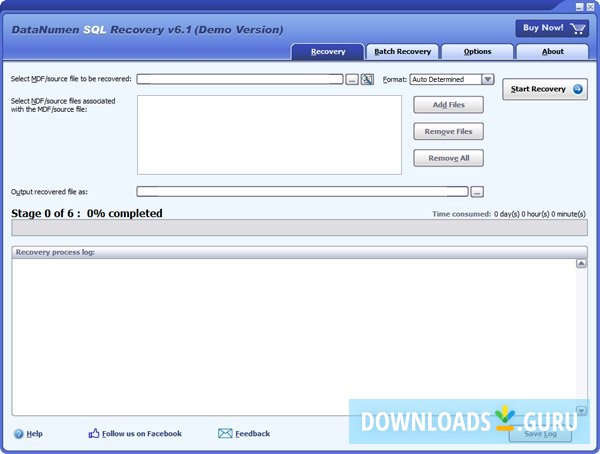Open the Feedback link
The width and height of the screenshot is (600, 454).
(253, 434)
